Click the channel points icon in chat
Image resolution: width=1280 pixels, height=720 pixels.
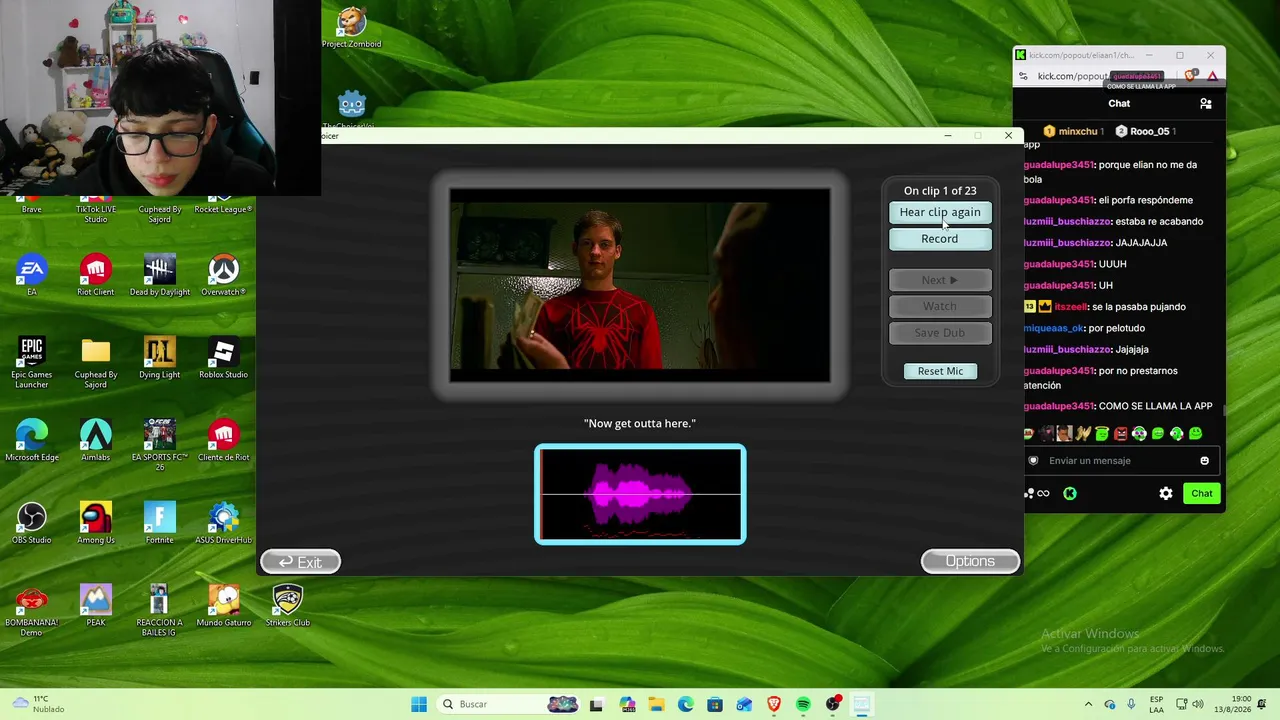[1041, 493]
